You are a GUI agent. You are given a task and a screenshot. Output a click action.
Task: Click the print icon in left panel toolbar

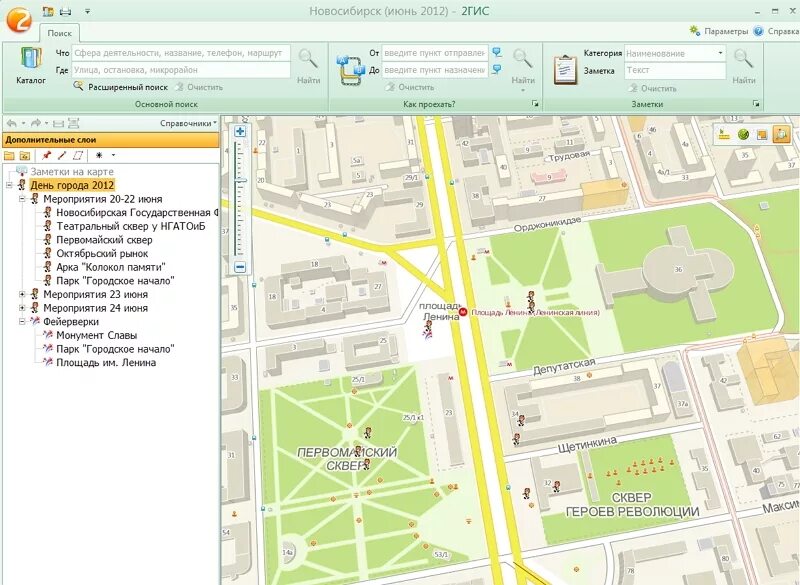pos(58,123)
